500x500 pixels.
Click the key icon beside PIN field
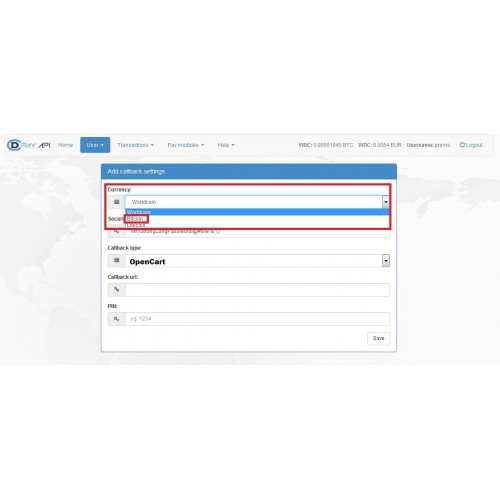(x=116, y=319)
